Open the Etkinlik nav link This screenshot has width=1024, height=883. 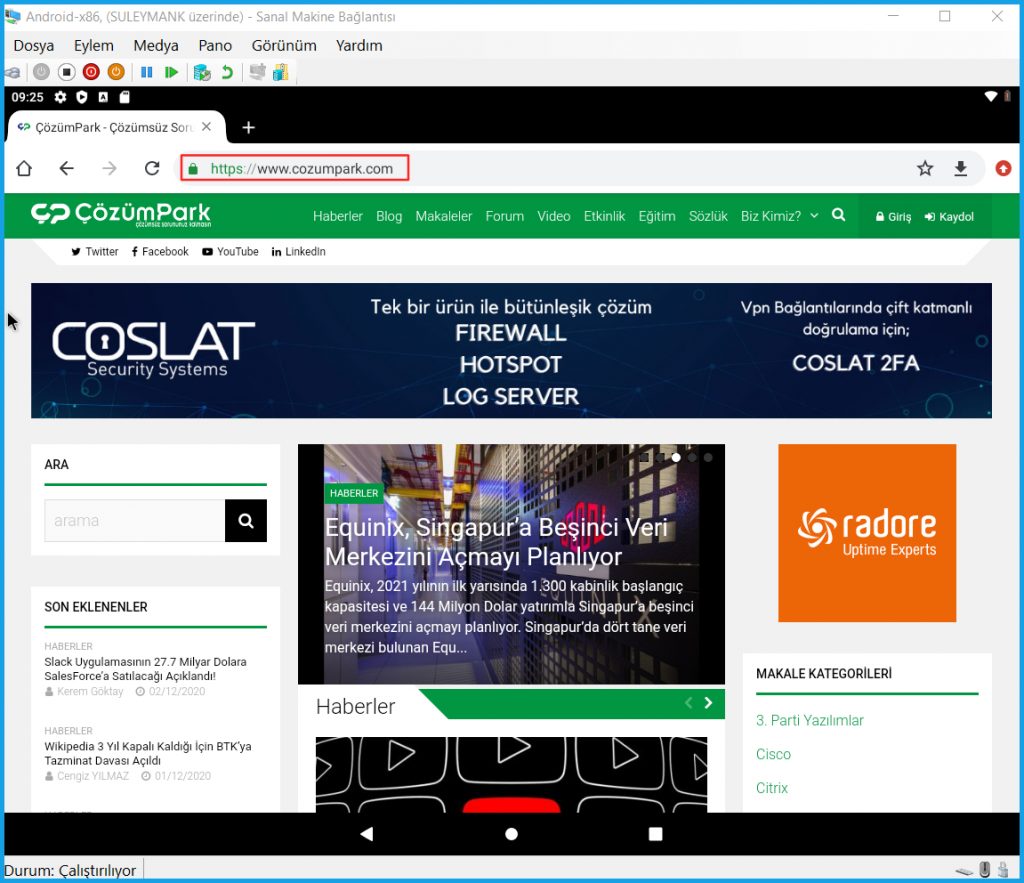[x=604, y=216]
